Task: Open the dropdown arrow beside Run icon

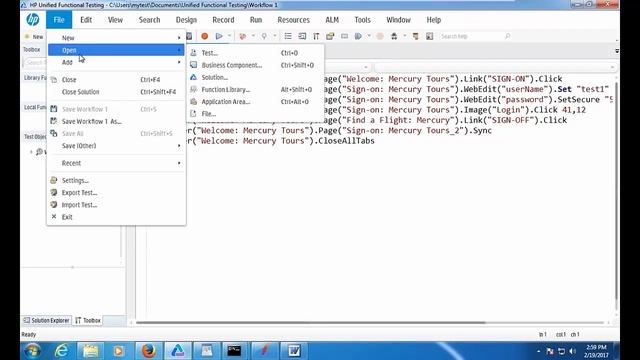Action: [x=229, y=36]
